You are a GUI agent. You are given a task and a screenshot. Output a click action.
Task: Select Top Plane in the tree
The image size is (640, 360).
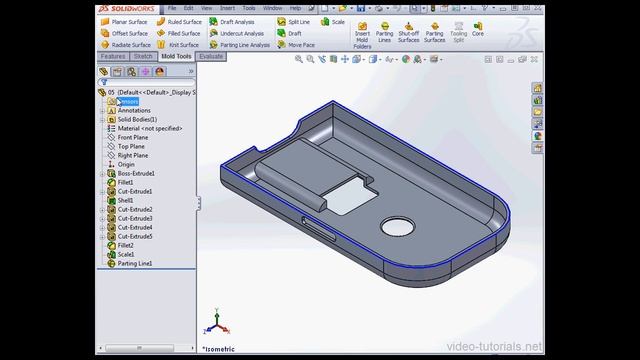tap(131, 147)
